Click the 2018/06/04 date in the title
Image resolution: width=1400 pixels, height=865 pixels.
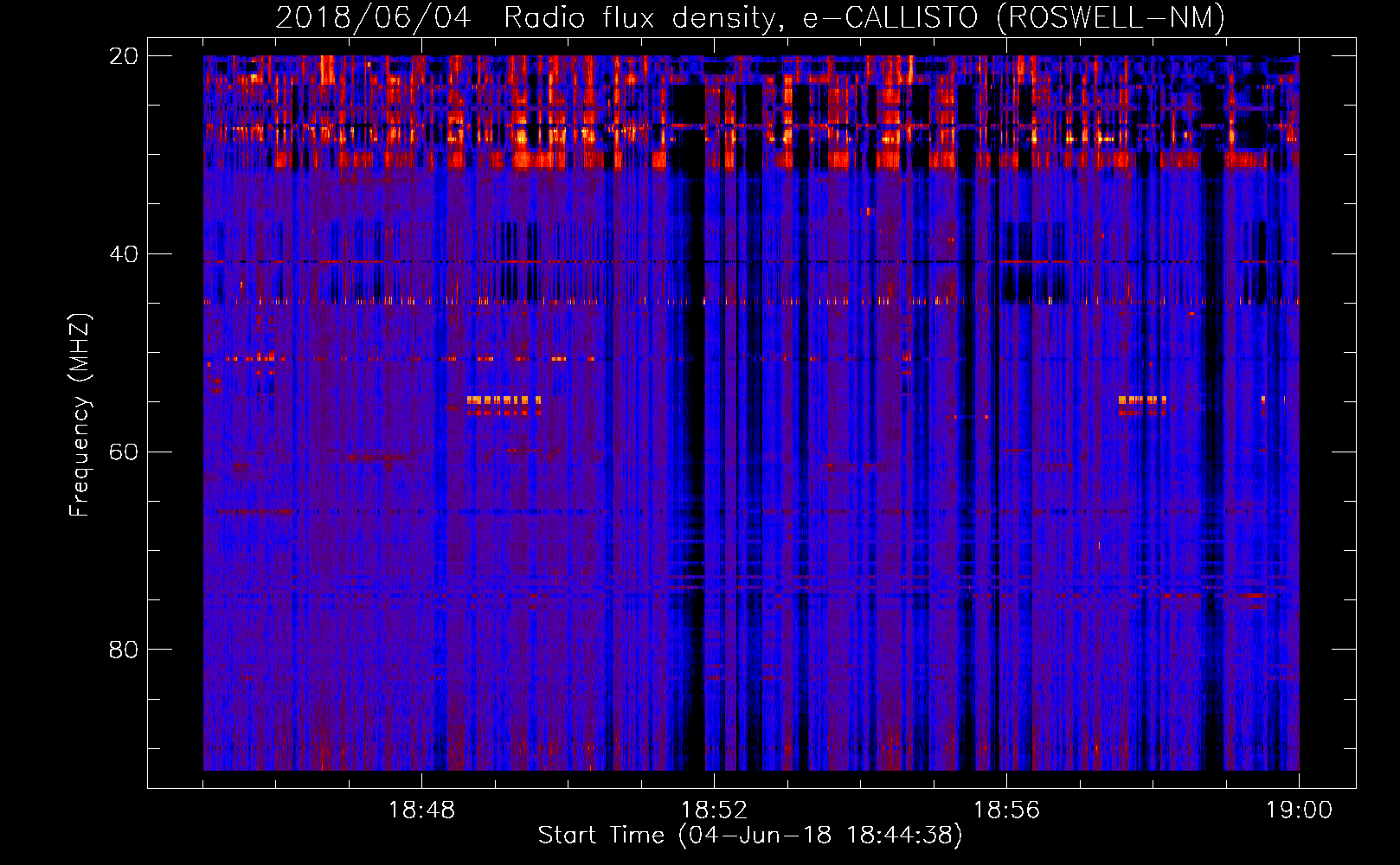click(373, 18)
